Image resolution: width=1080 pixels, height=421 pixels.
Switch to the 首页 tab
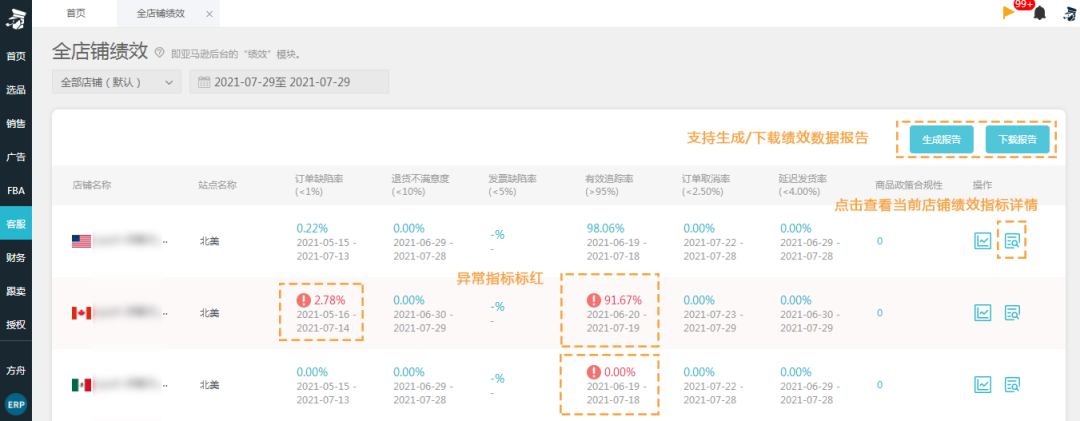[x=76, y=13]
